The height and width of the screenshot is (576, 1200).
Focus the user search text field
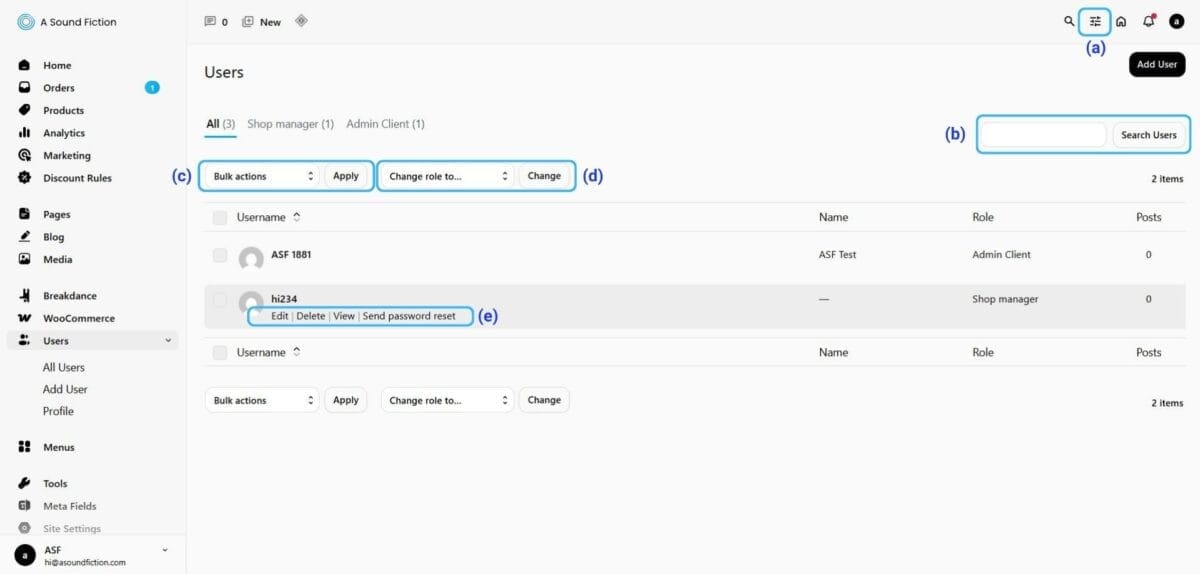tap(1043, 135)
